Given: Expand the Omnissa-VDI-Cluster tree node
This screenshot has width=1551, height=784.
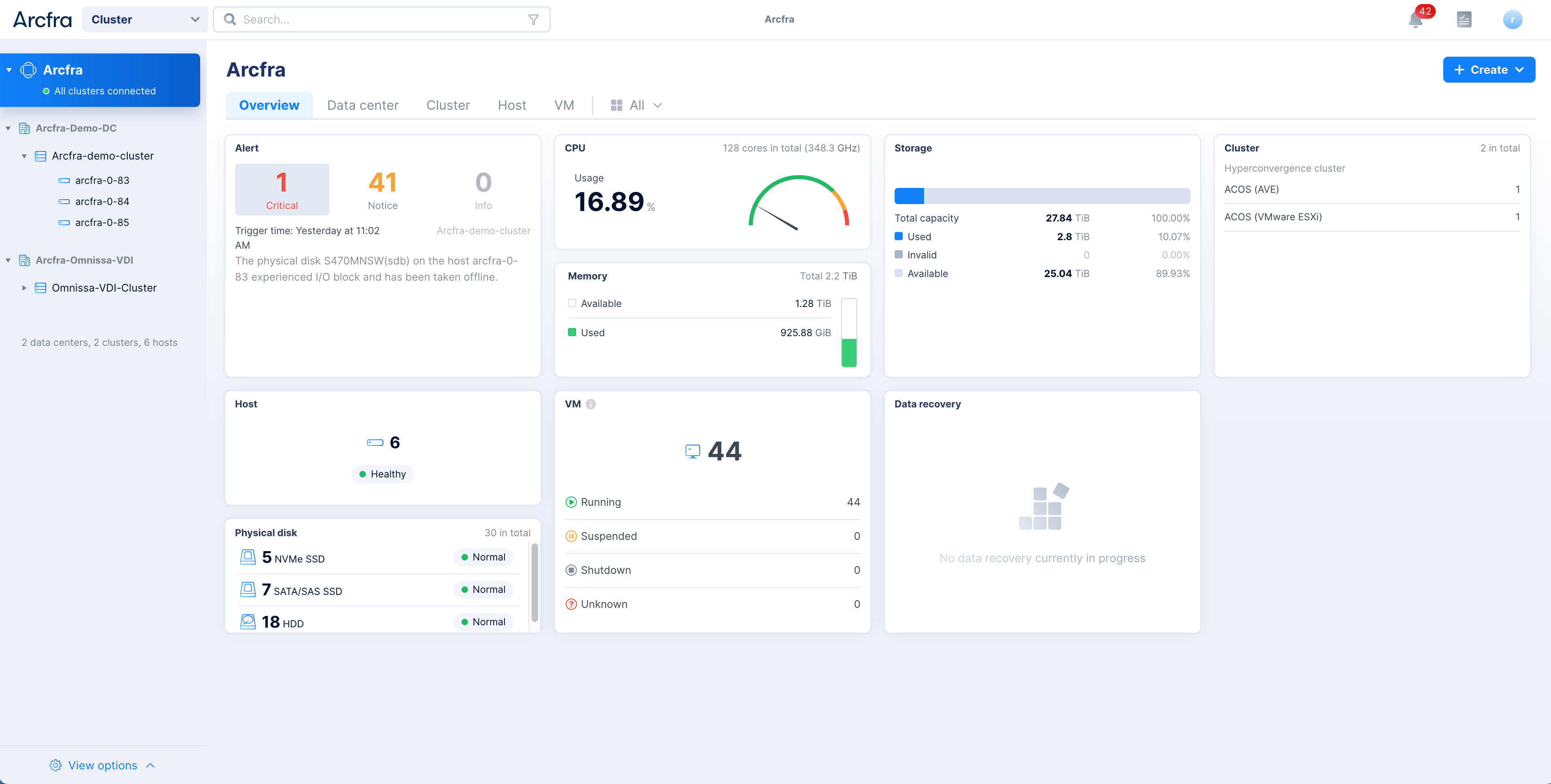Looking at the screenshot, I should point(24,288).
